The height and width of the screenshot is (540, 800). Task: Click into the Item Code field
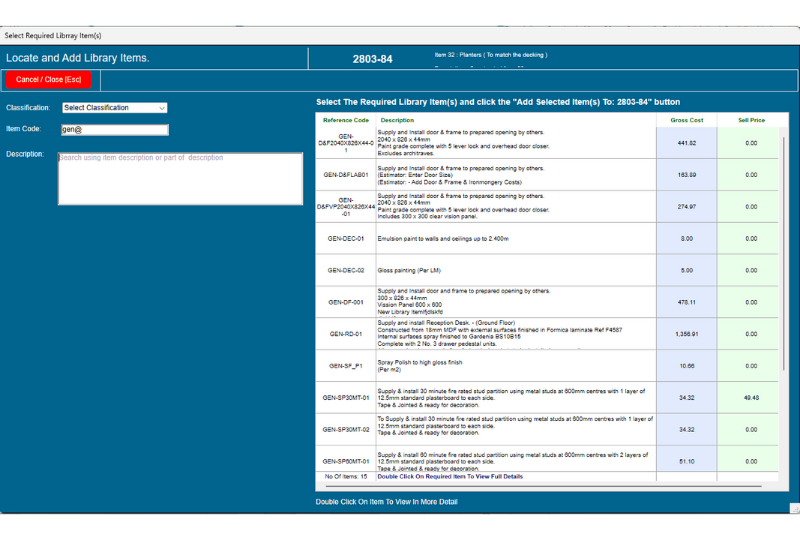click(114, 129)
